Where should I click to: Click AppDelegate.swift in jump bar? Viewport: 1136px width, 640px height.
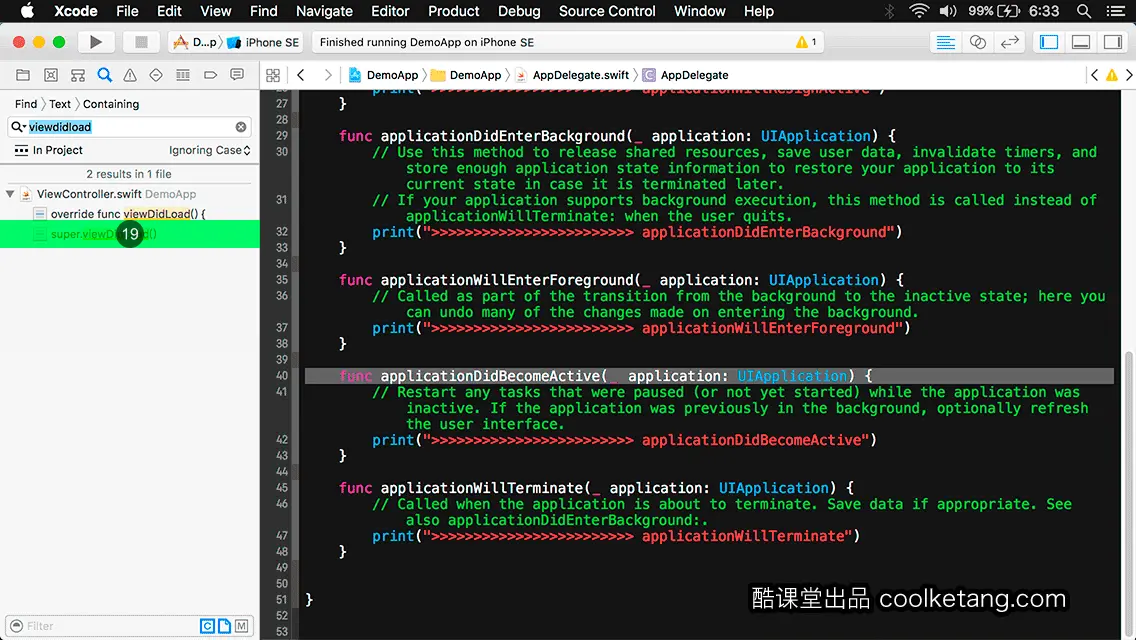tap(572, 75)
